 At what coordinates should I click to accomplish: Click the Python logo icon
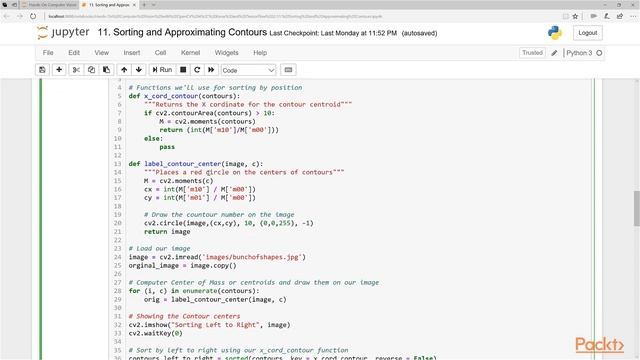click(x=555, y=33)
